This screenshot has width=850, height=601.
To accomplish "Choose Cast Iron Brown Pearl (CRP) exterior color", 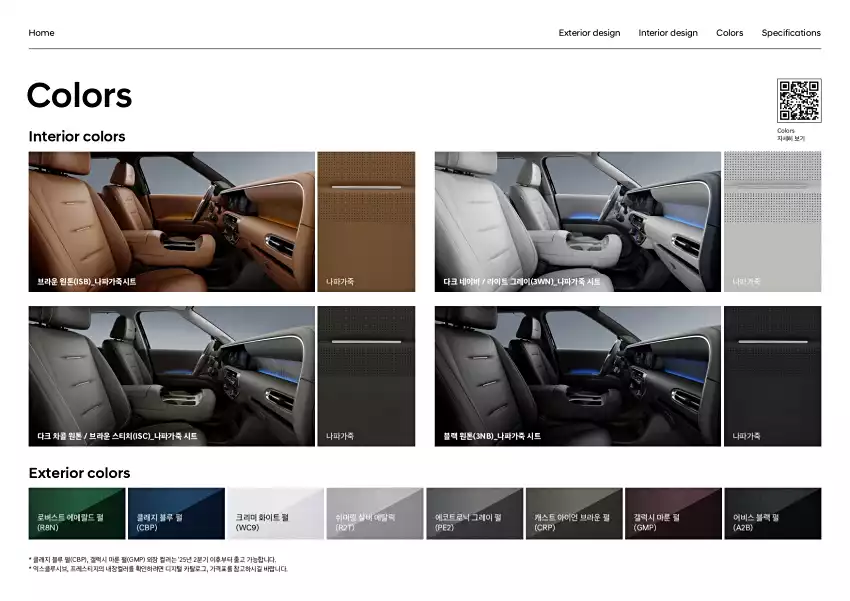I will (574, 513).
